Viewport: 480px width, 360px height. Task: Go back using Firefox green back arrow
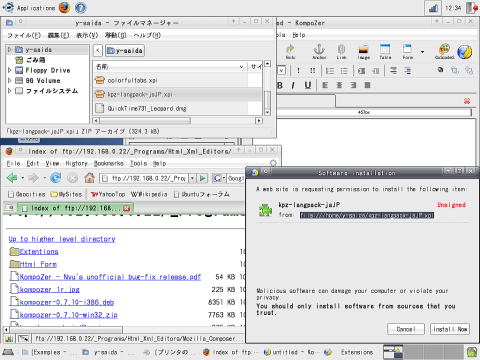pos(12,178)
